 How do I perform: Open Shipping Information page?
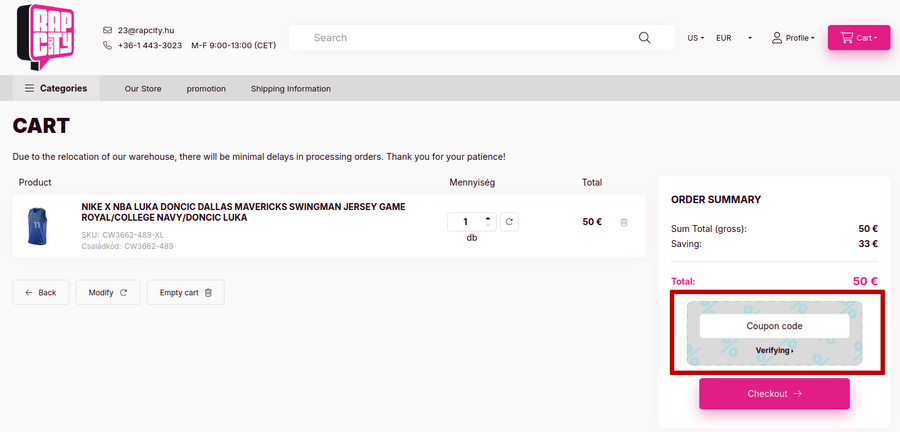[x=290, y=89]
